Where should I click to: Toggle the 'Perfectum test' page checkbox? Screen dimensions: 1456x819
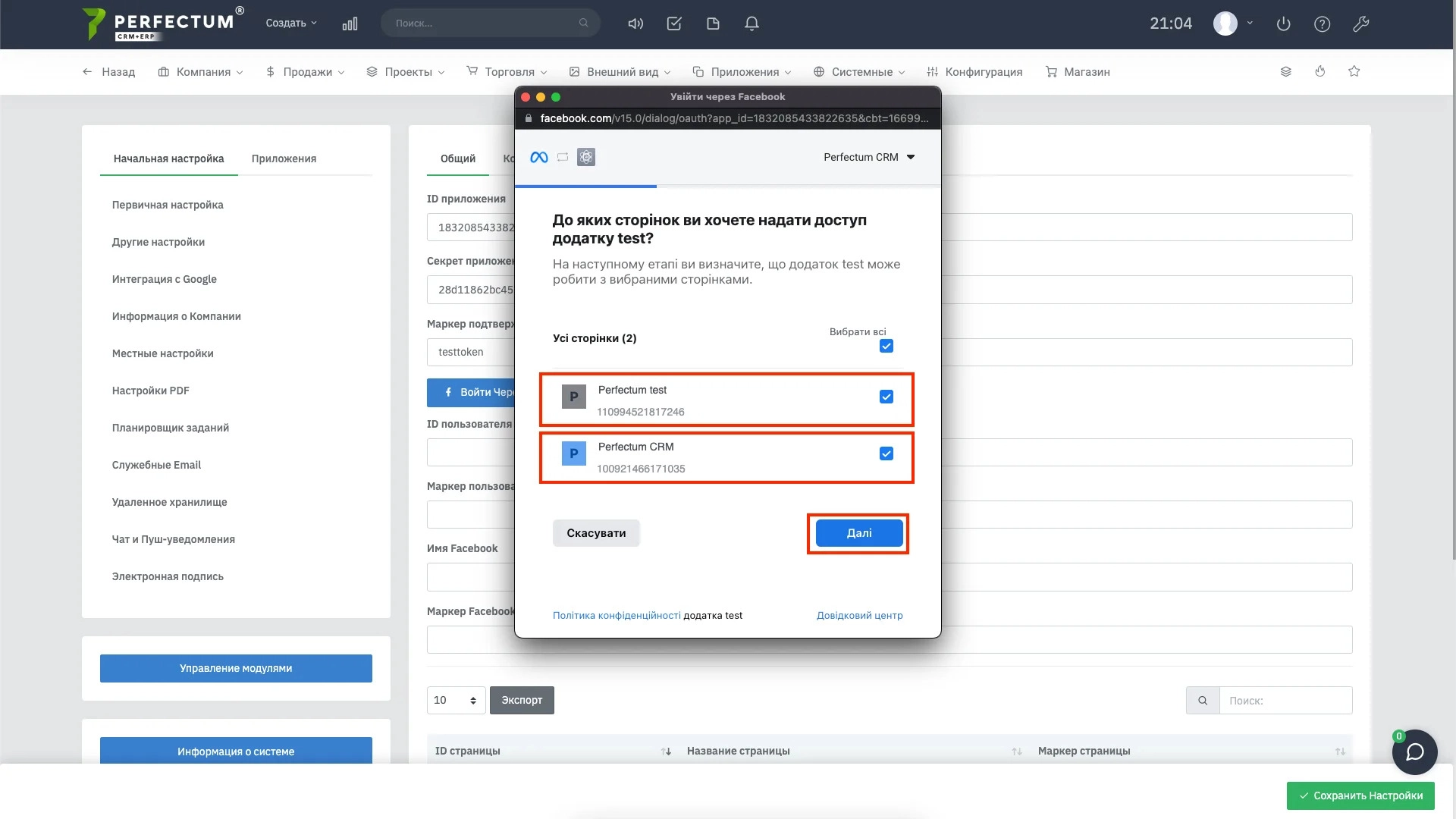pos(885,397)
